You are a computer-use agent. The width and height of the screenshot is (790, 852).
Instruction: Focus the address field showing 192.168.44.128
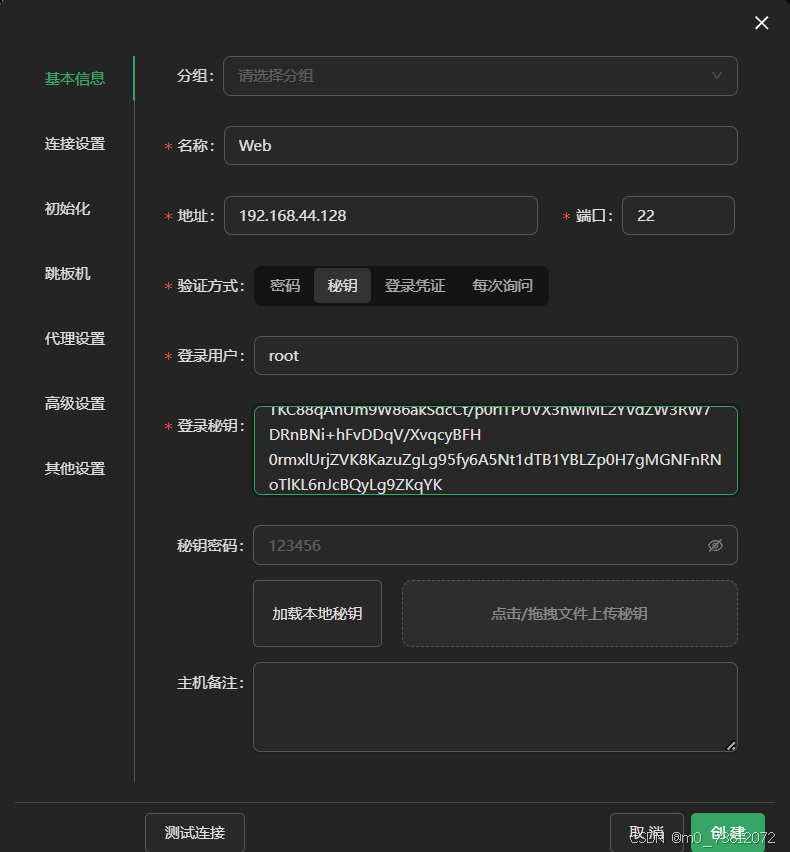pyautogui.click(x=381, y=216)
